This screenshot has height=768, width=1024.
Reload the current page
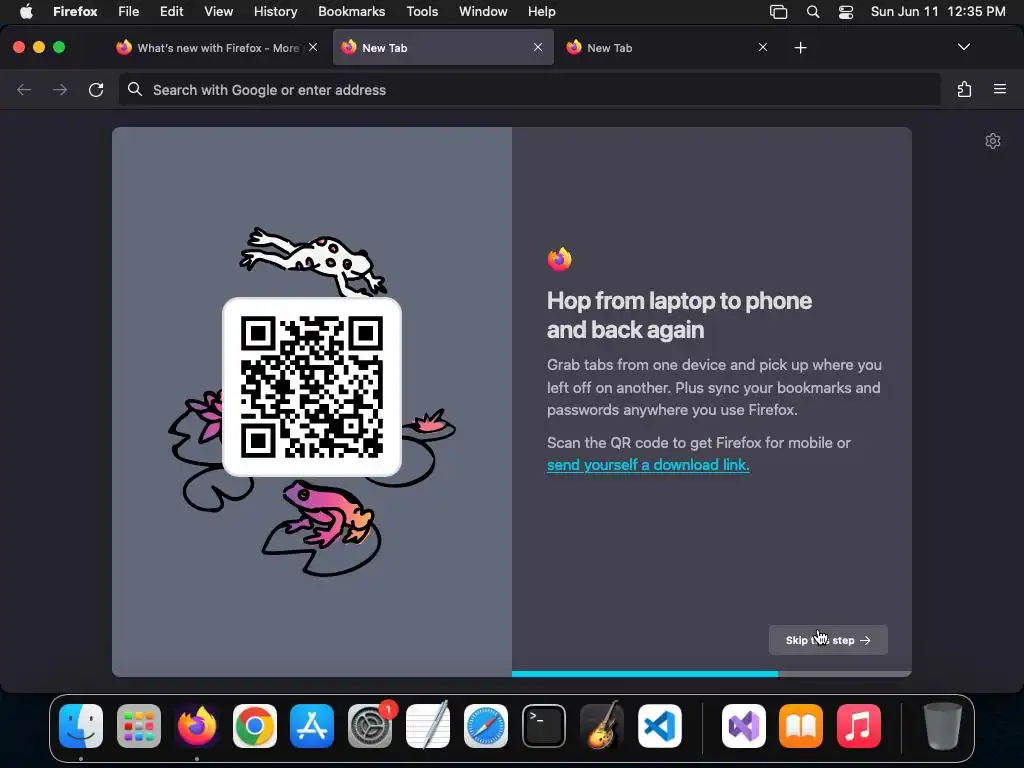click(x=96, y=89)
